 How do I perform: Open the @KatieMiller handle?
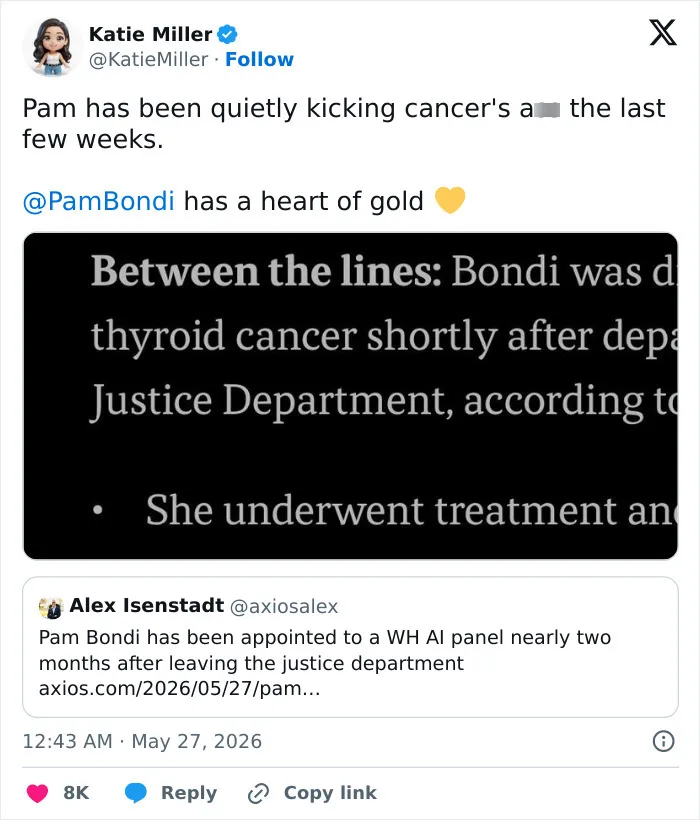[148, 60]
